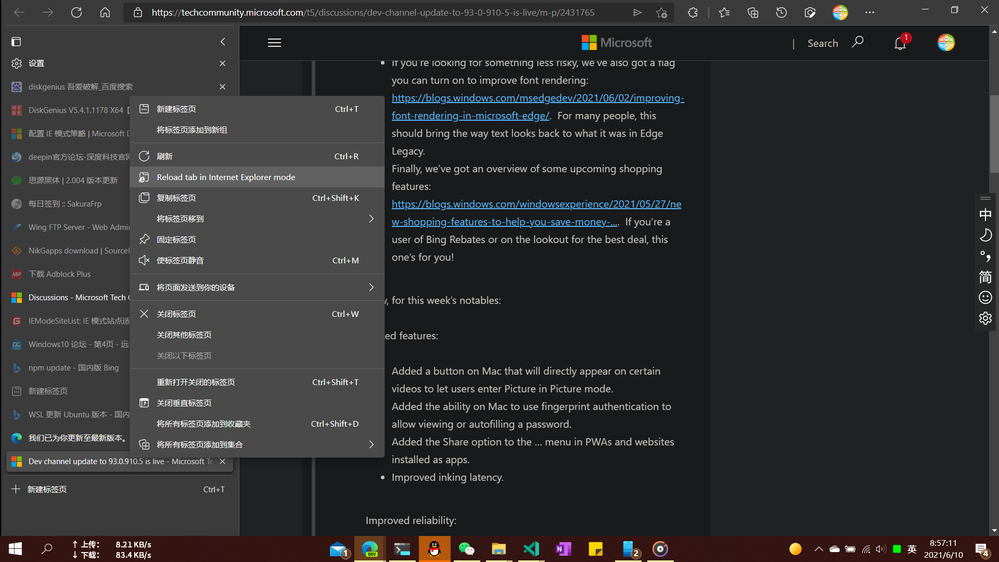The image size is (999, 562).
Task: Open the History clock icon
Action: coord(781,12)
